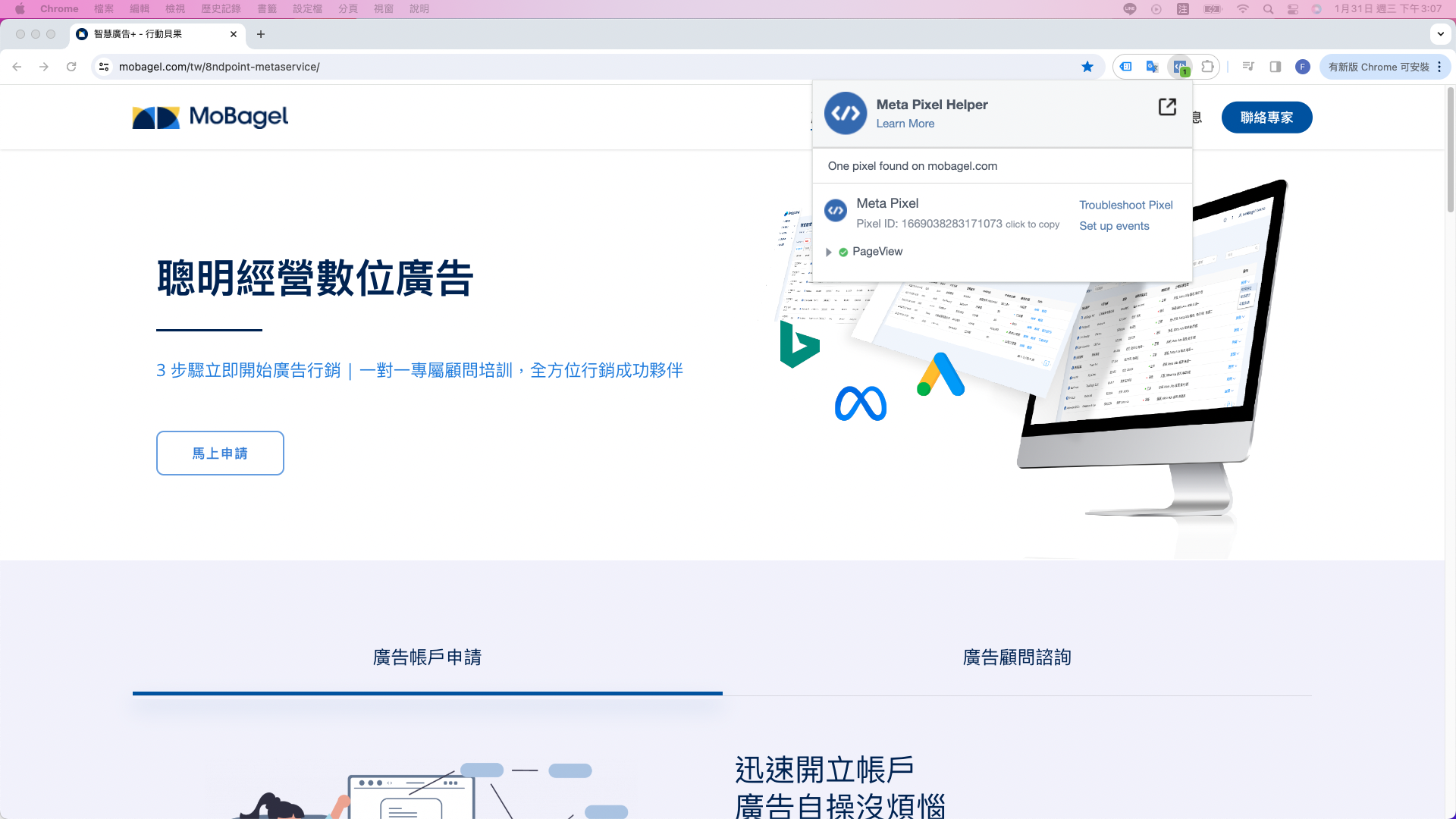The width and height of the screenshot is (1456, 819).
Task: Open the Apple menu
Action: 20,9
